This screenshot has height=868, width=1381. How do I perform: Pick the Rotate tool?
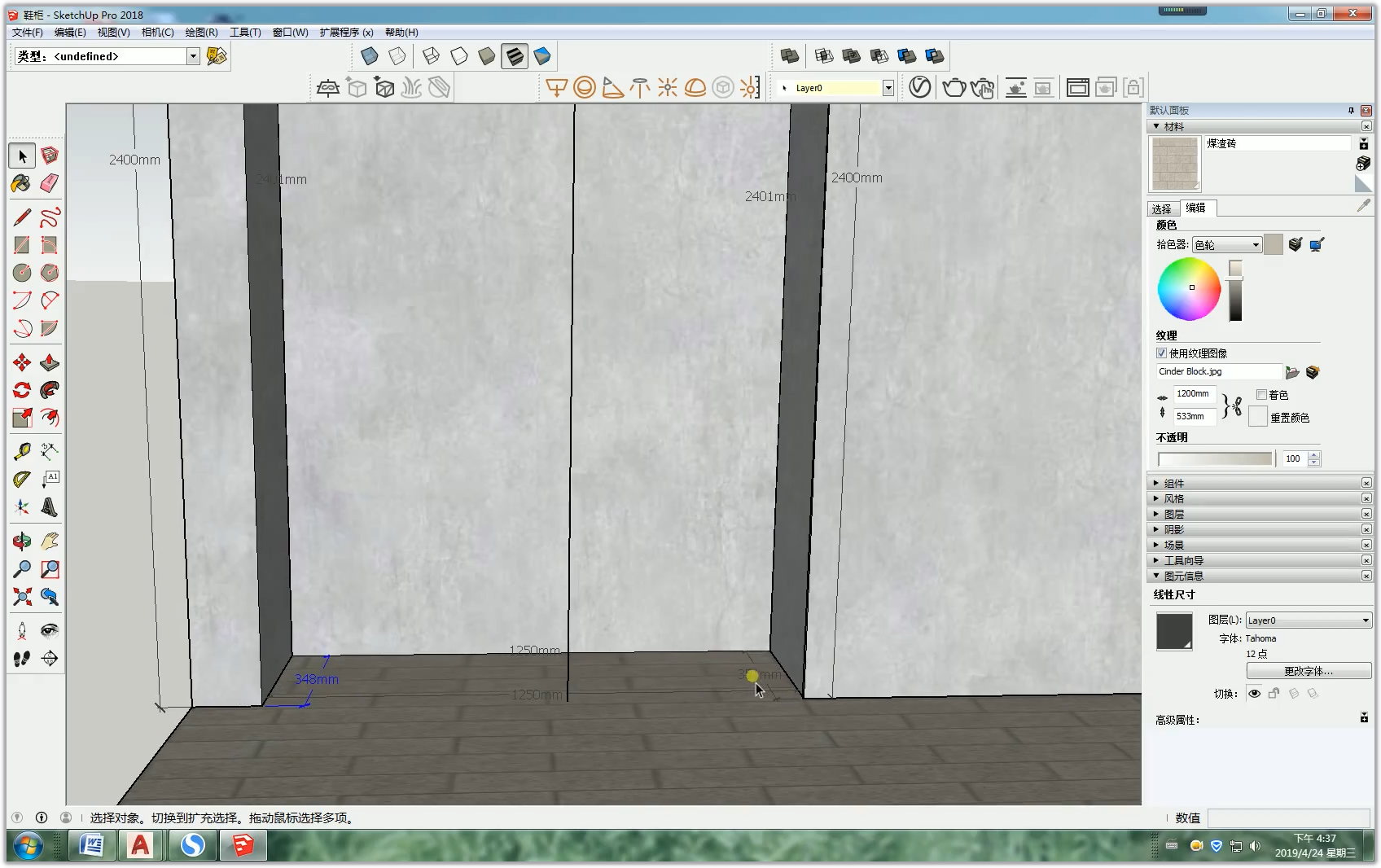pyautogui.click(x=22, y=390)
